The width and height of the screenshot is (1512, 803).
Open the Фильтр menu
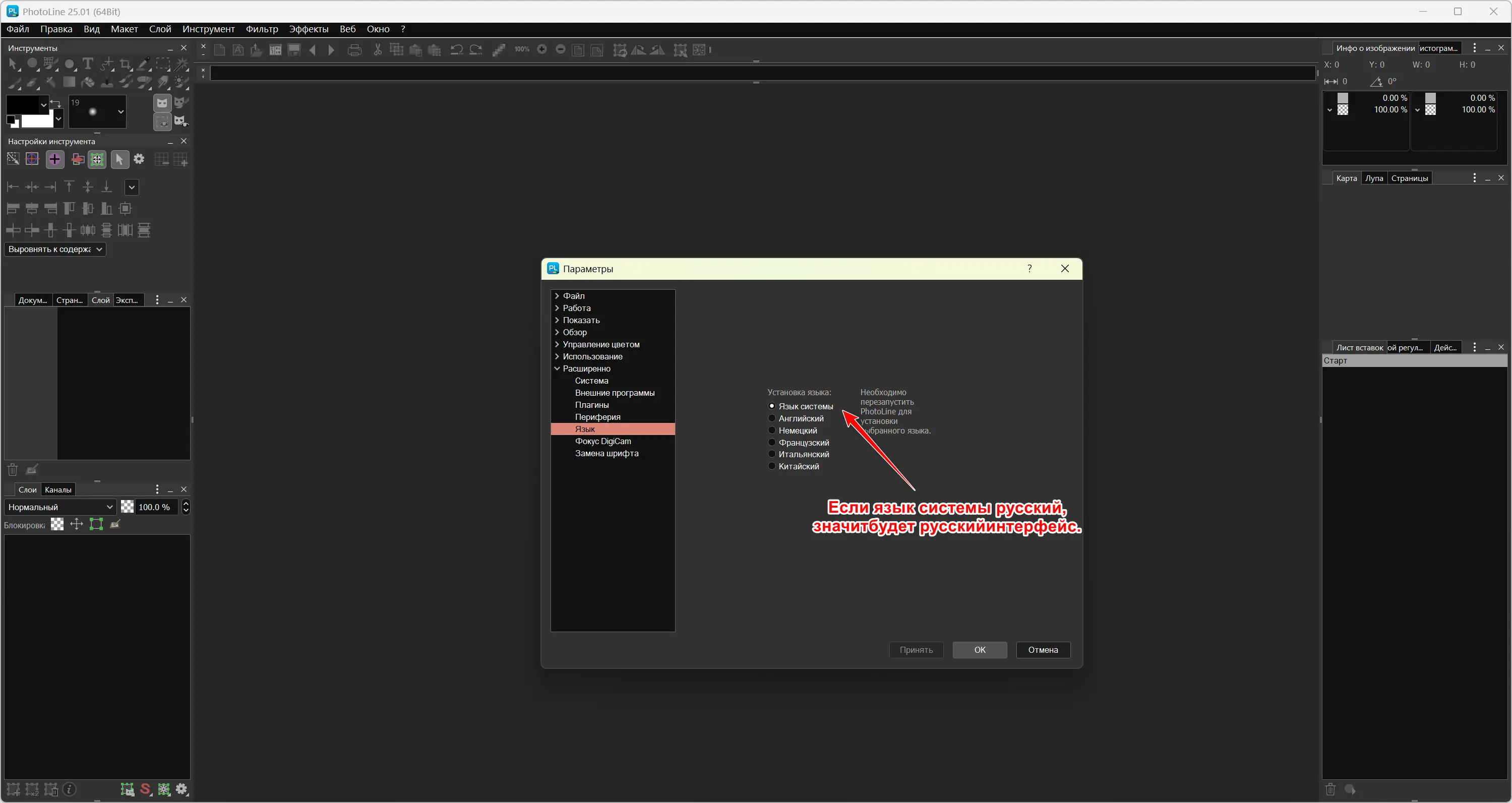(x=262, y=29)
